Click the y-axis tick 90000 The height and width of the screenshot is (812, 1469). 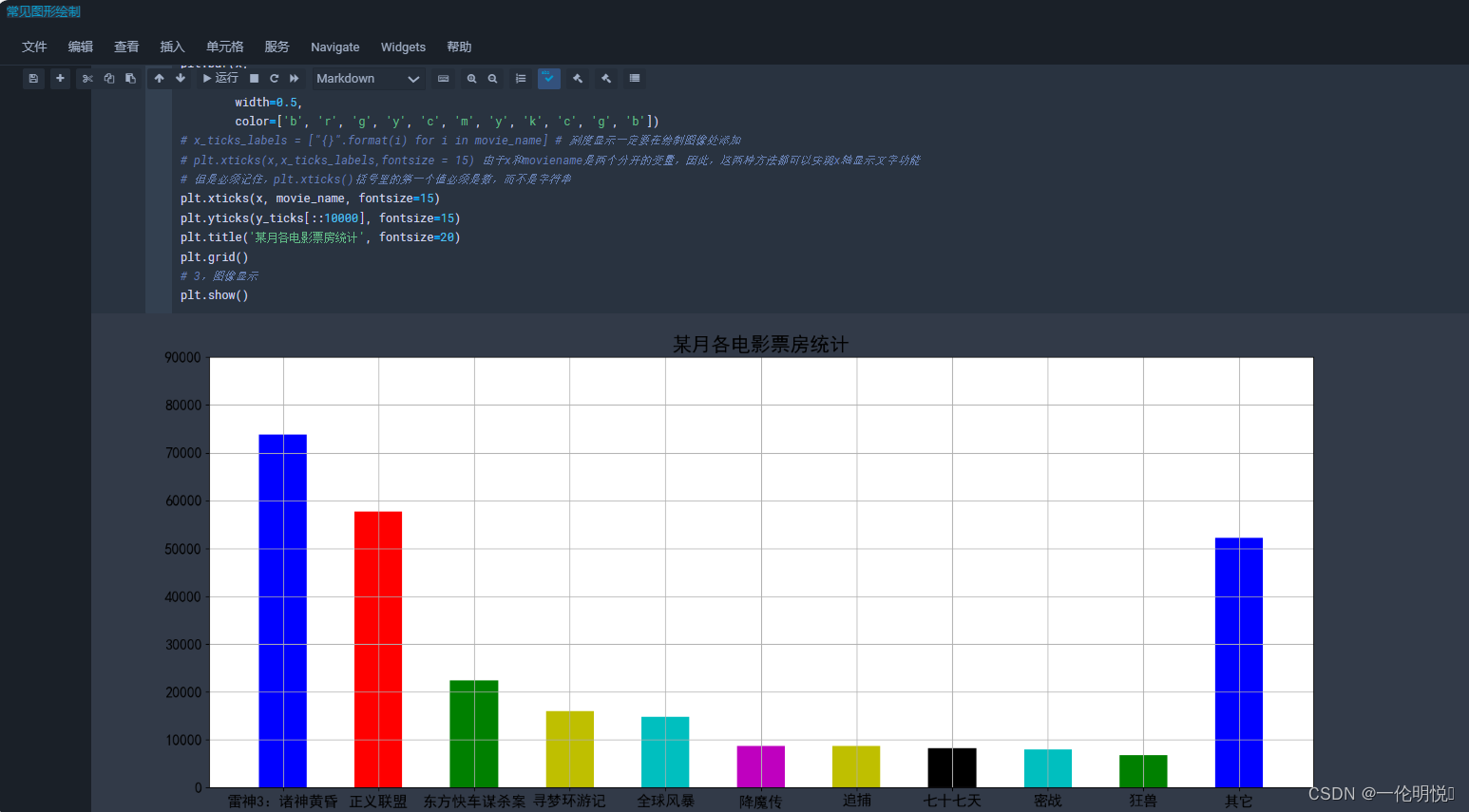183,358
